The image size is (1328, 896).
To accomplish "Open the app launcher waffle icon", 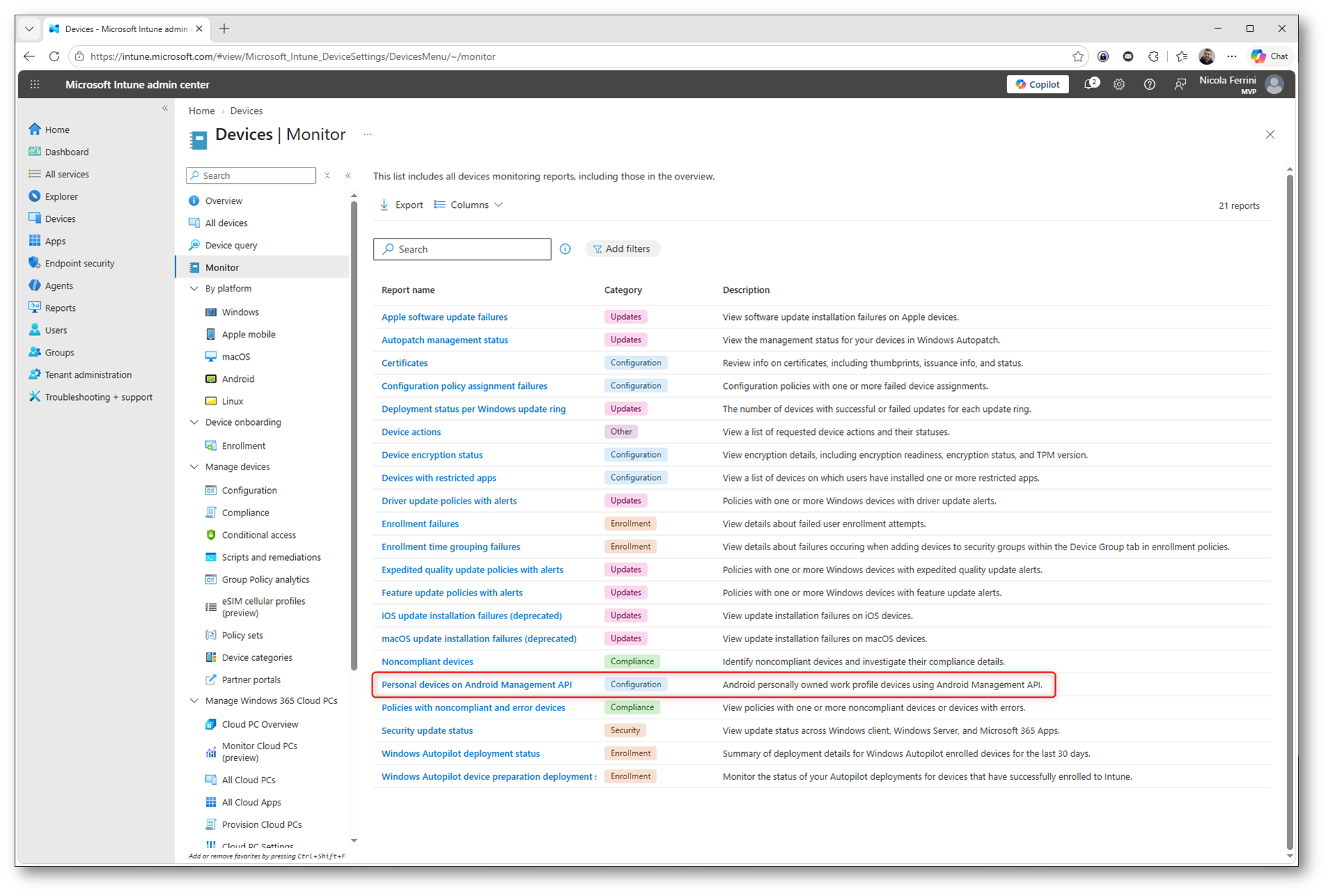I will 35,84.
